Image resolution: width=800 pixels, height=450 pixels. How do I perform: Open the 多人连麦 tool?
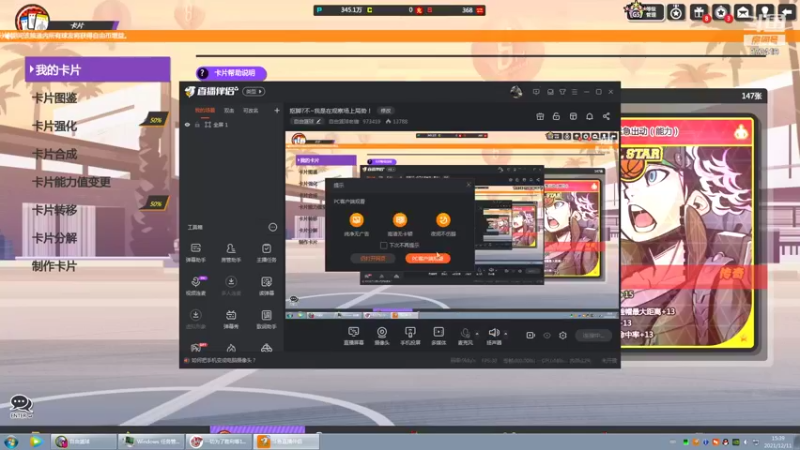[x=231, y=286]
